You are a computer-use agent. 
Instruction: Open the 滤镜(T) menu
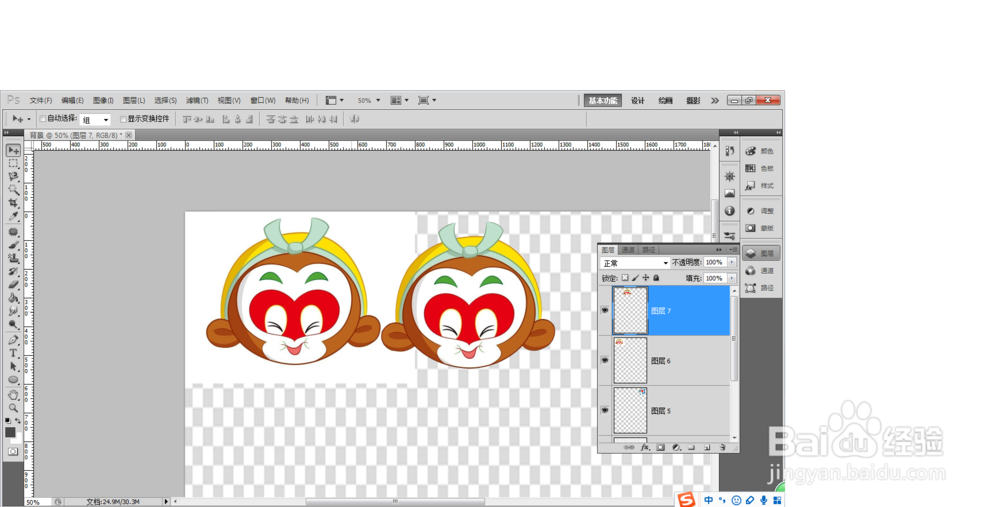197,100
